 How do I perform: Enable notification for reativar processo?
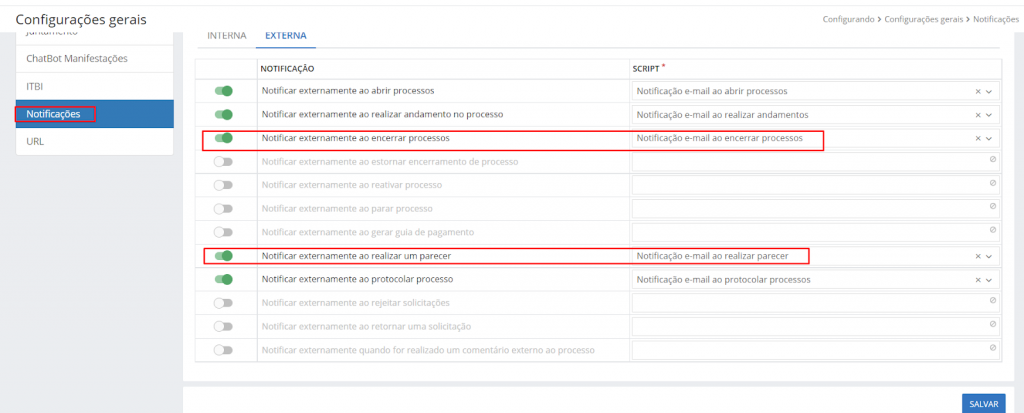223,185
